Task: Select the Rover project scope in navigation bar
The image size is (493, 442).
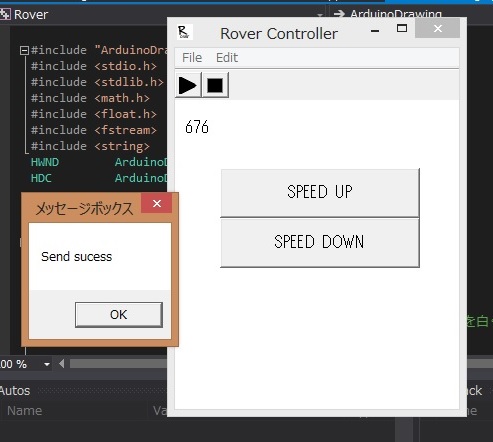Action: [31, 15]
